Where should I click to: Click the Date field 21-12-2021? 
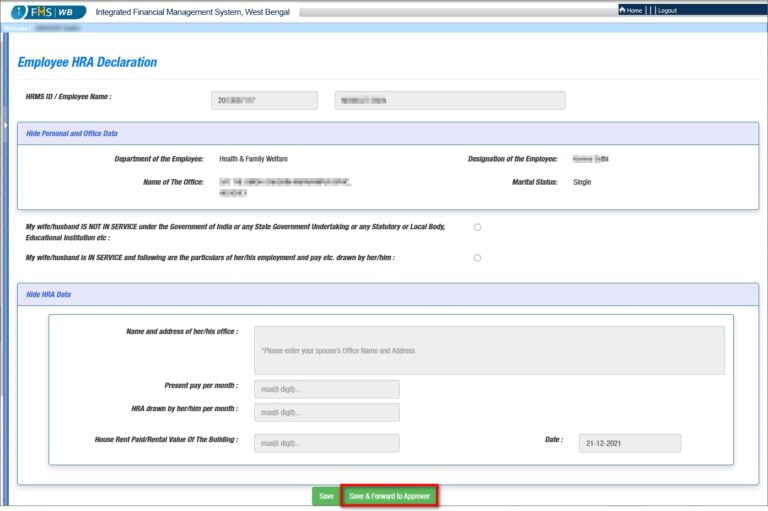click(x=629, y=443)
